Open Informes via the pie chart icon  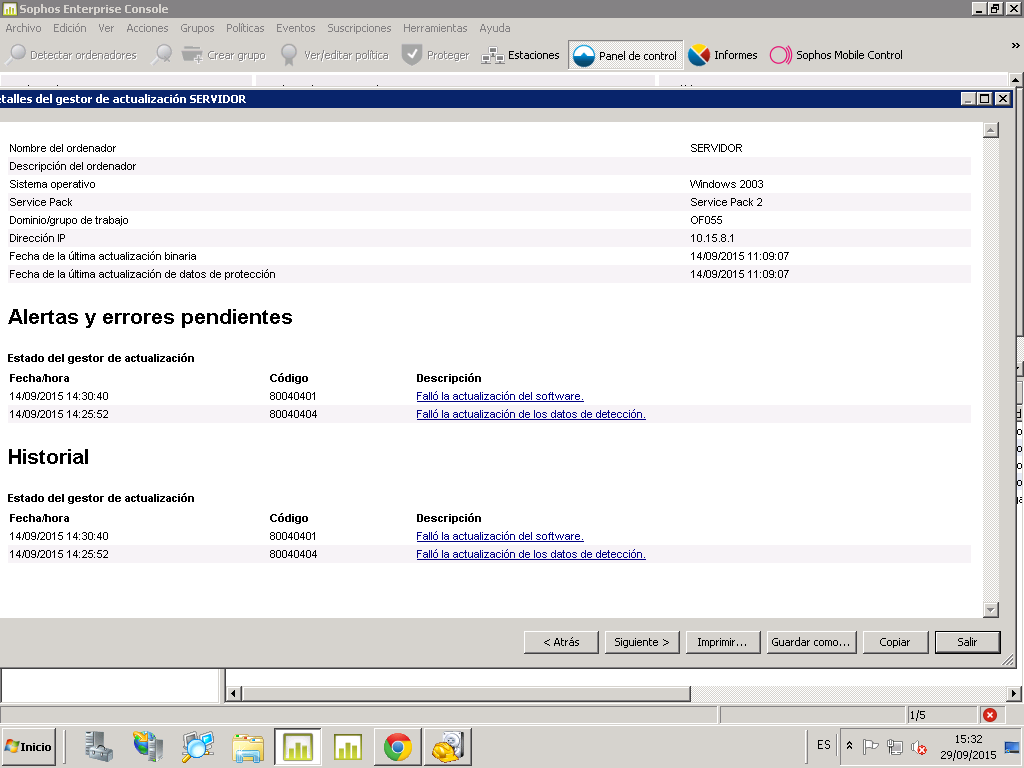699,55
